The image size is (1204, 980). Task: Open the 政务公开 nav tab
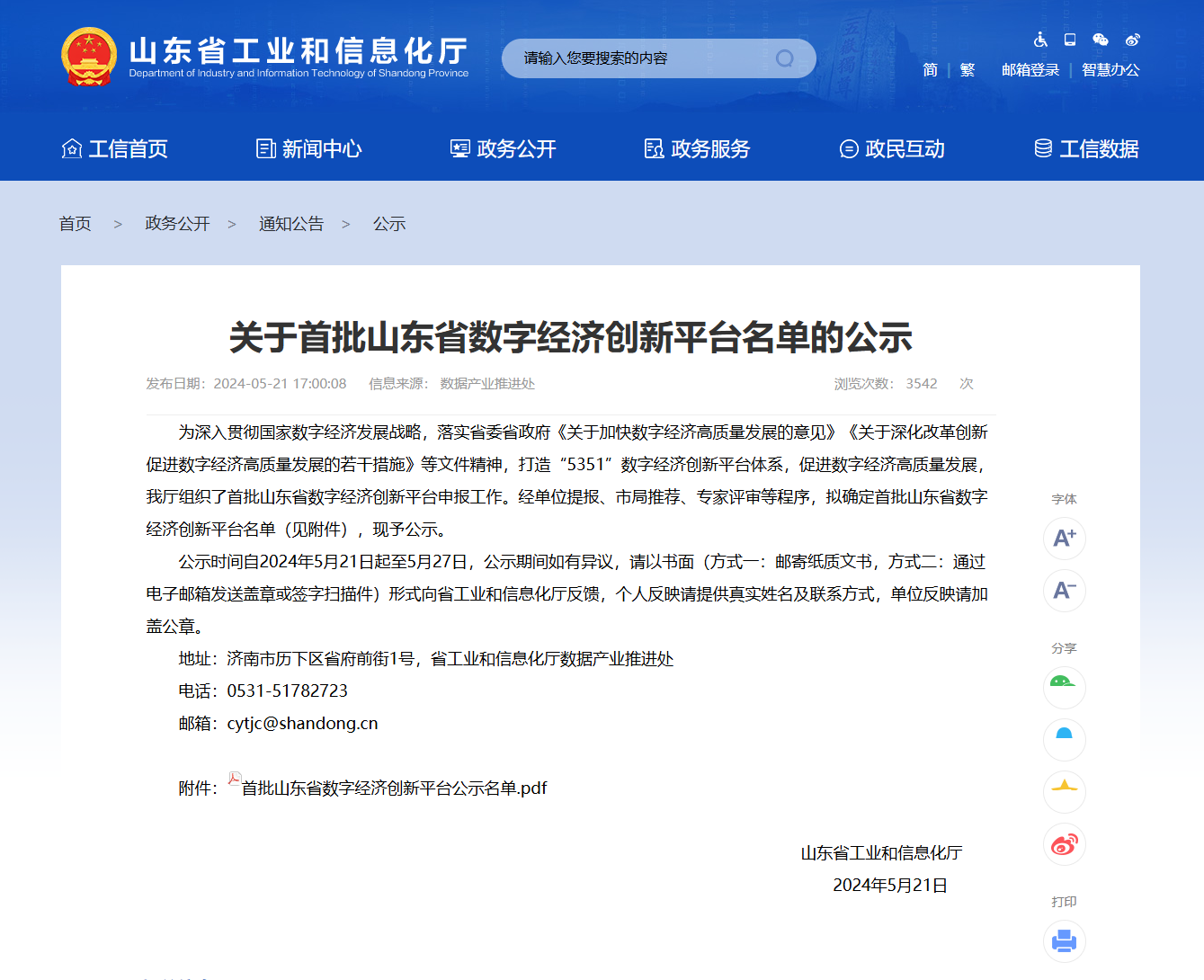[503, 149]
